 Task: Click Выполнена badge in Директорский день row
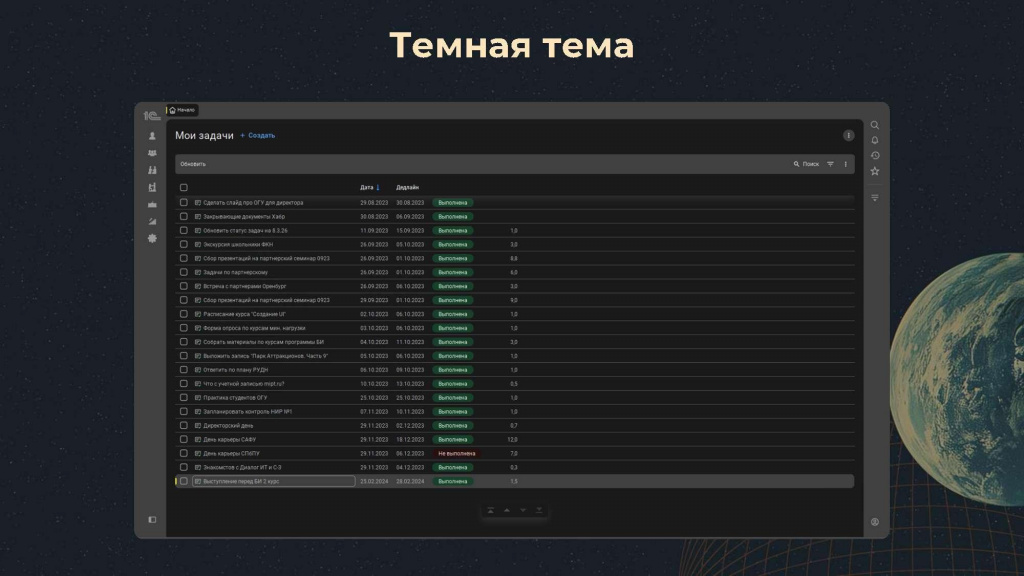click(x=453, y=426)
